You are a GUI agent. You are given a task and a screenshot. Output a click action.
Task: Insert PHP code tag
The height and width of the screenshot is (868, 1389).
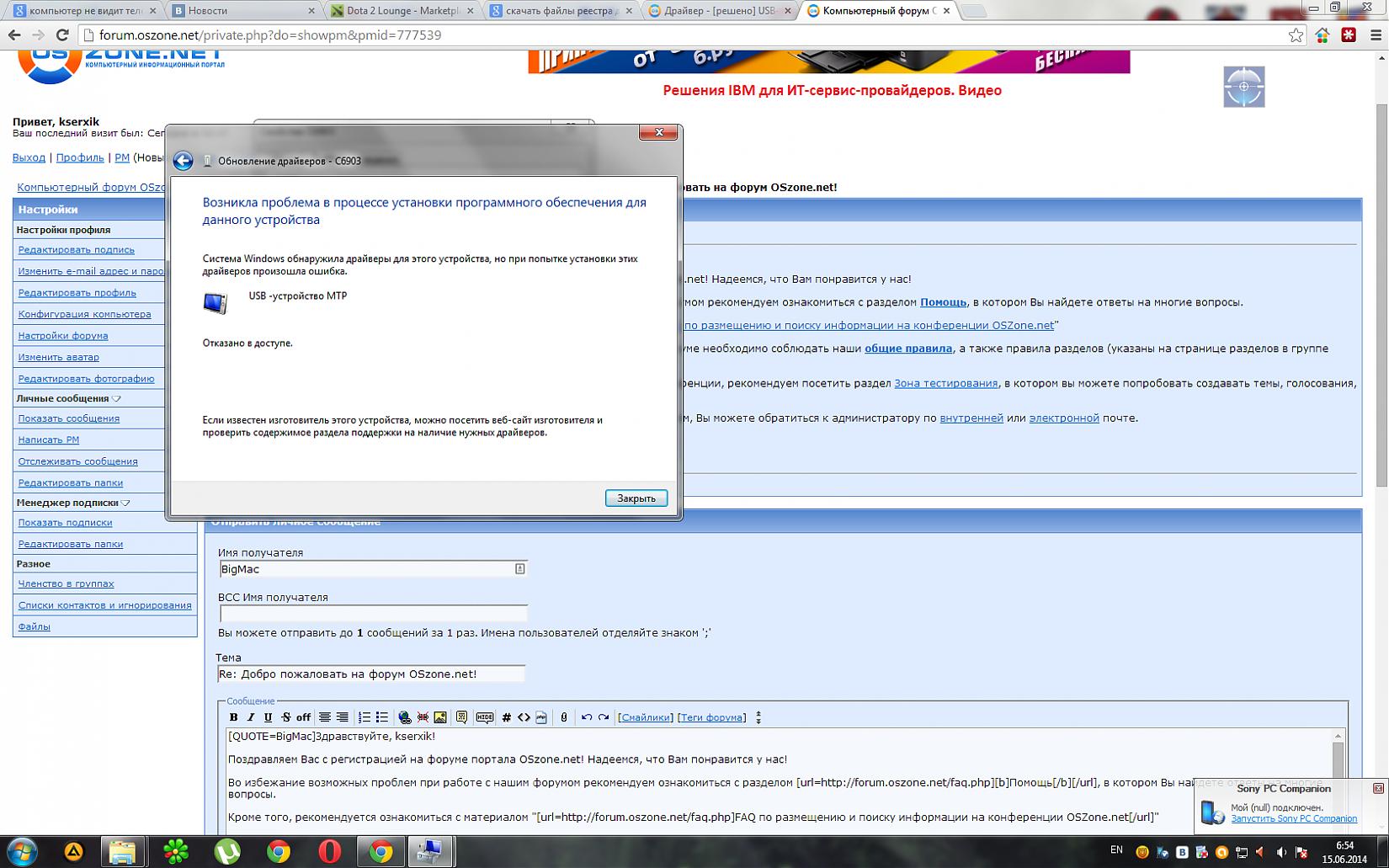pos(541,717)
